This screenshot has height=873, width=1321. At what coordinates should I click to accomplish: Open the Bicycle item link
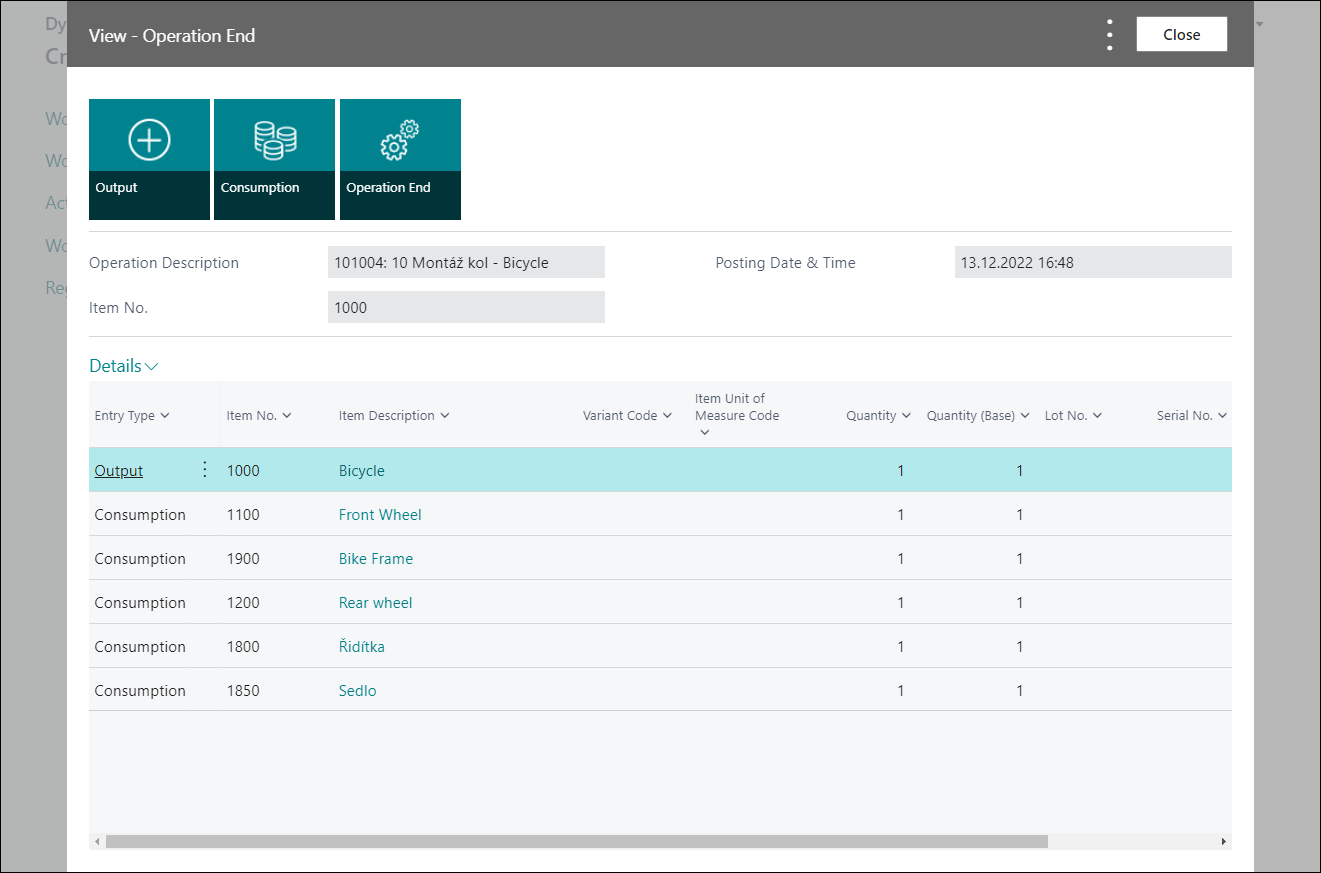(x=361, y=470)
